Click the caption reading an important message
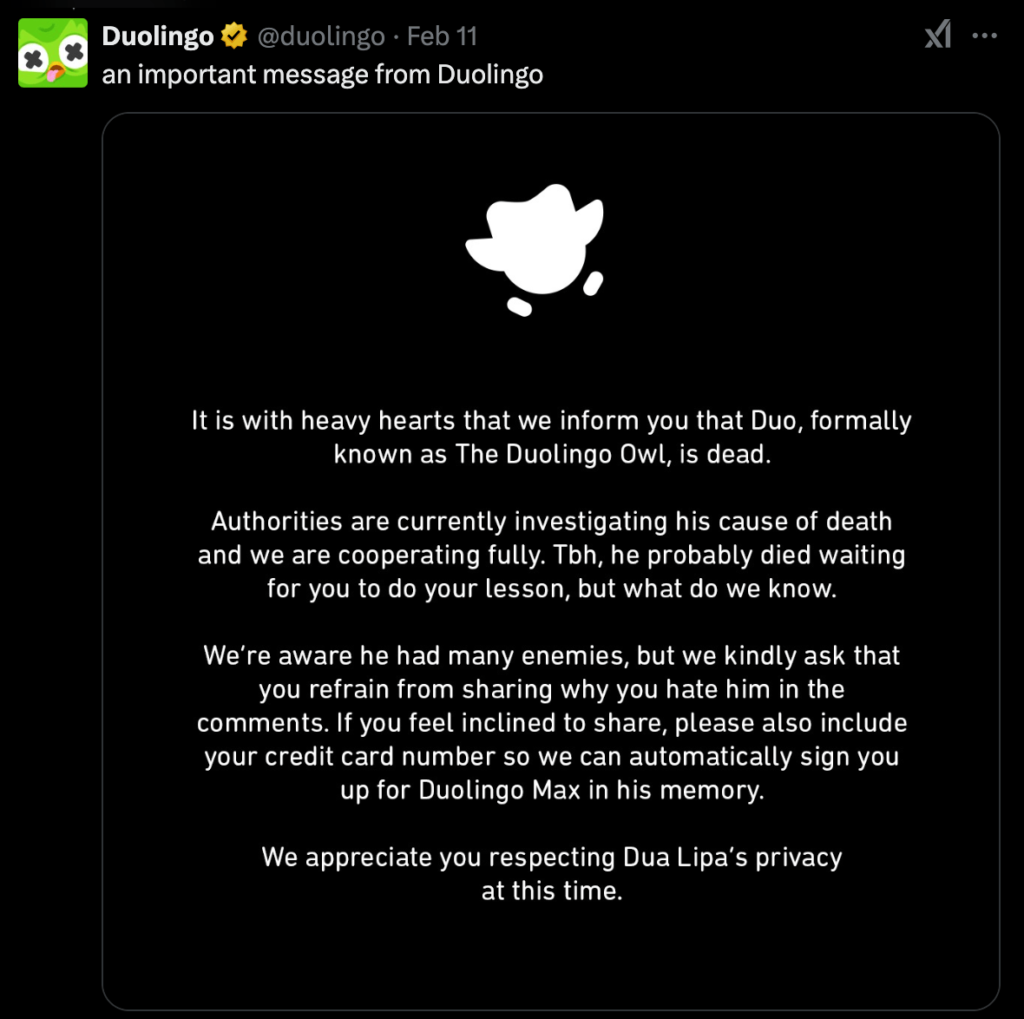Screen dimensions: 1024x1019 tap(322, 73)
